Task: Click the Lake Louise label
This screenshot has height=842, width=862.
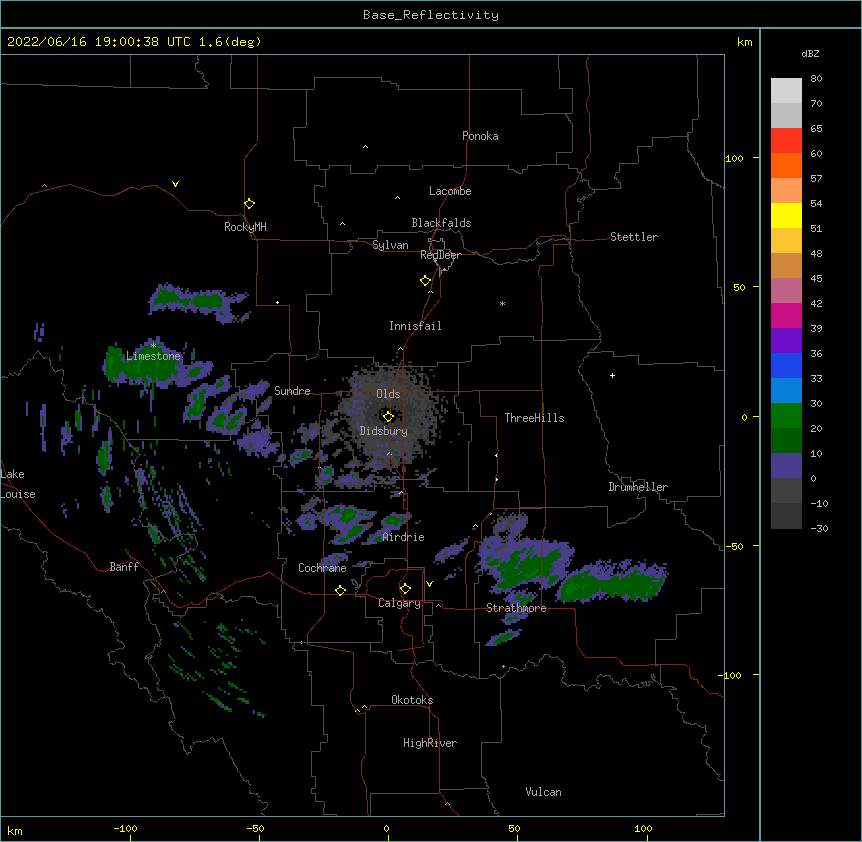Action: point(18,484)
